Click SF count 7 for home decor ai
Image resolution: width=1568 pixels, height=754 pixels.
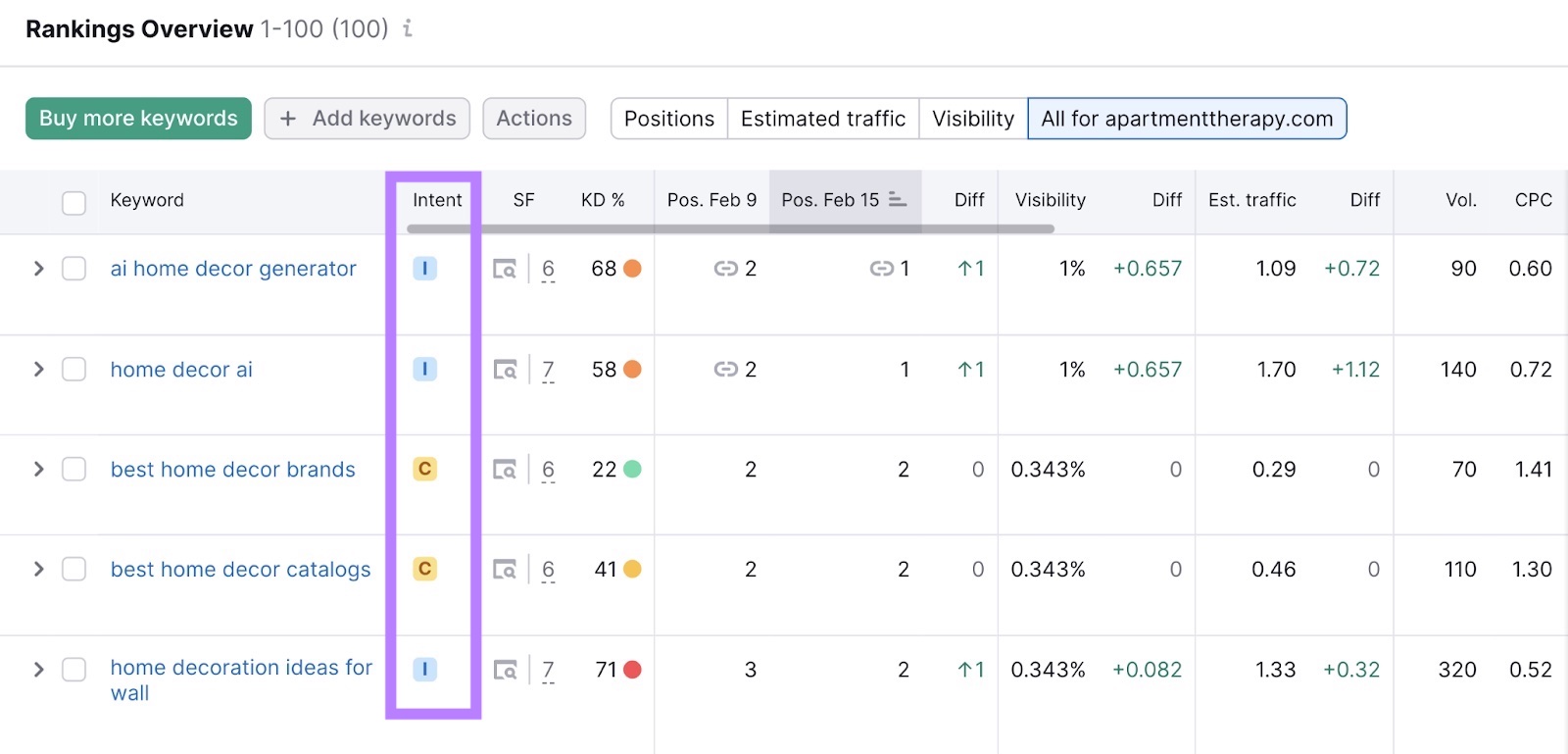coord(548,371)
